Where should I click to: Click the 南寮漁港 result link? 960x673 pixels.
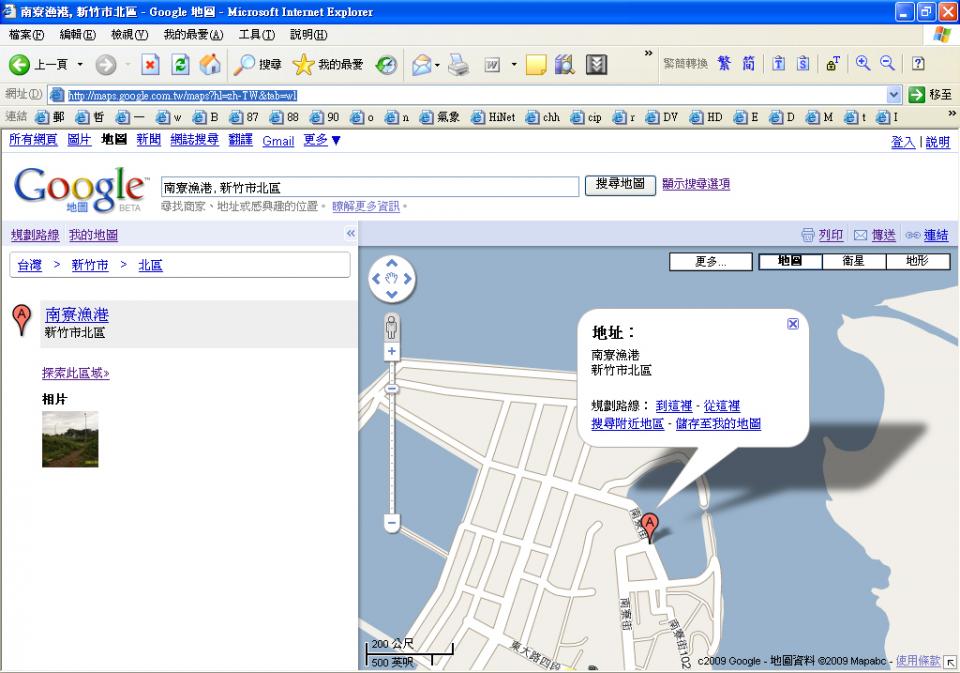(x=77, y=315)
